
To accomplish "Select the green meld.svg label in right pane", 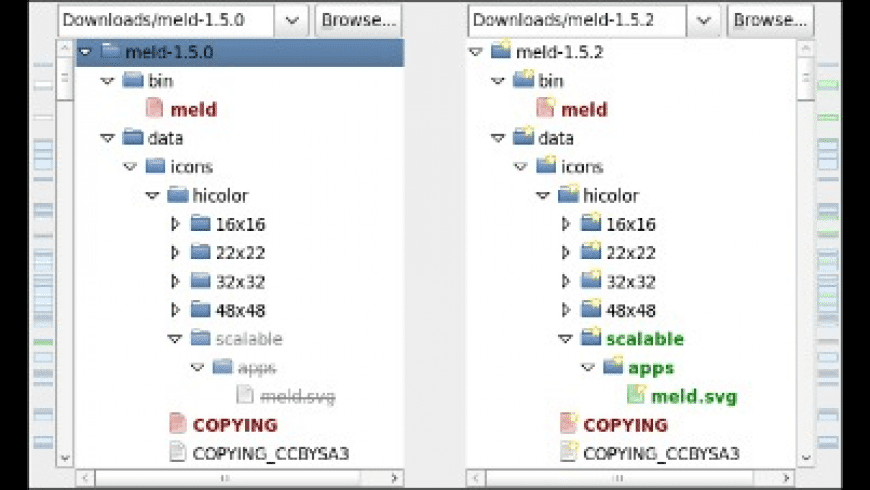I will coord(694,396).
